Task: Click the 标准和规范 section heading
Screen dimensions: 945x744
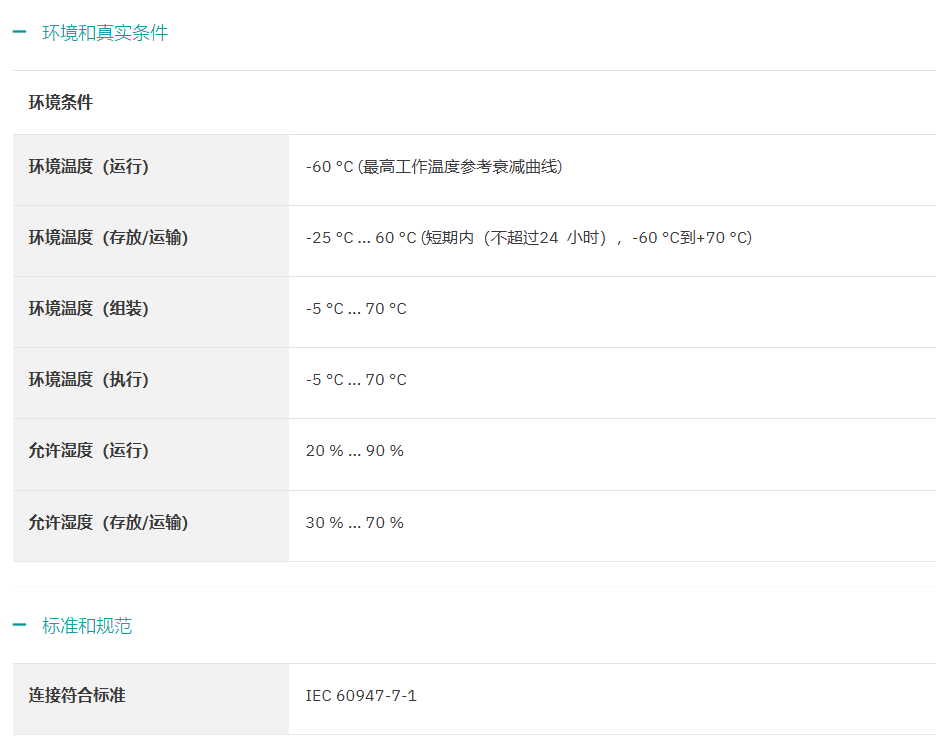Action: pyautogui.click(x=87, y=626)
